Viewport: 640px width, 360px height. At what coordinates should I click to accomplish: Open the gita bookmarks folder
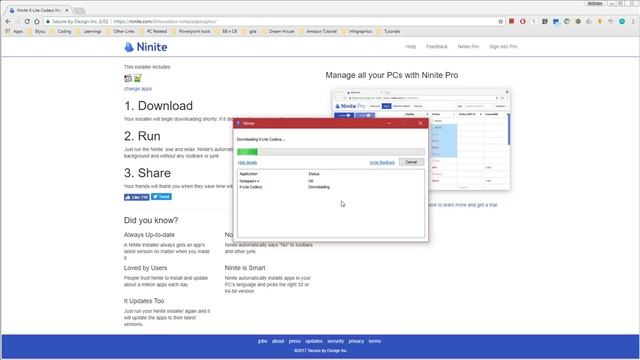coord(249,31)
